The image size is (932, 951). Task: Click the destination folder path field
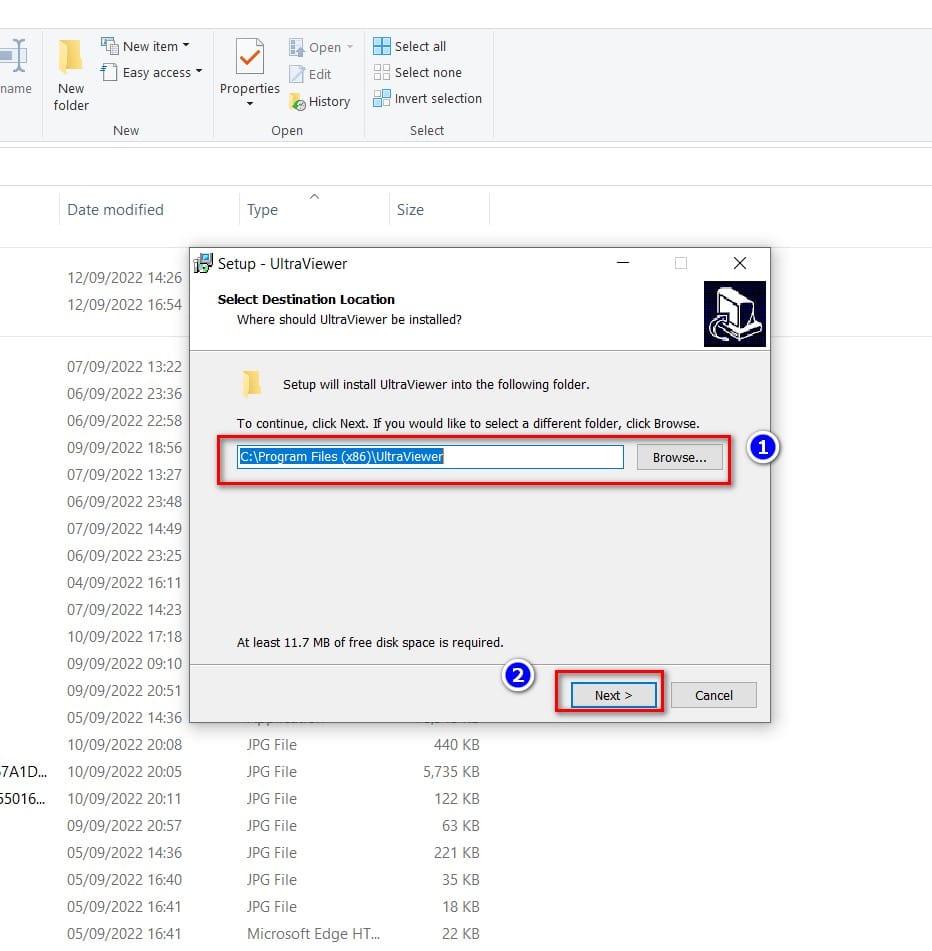pyautogui.click(x=430, y=457)
